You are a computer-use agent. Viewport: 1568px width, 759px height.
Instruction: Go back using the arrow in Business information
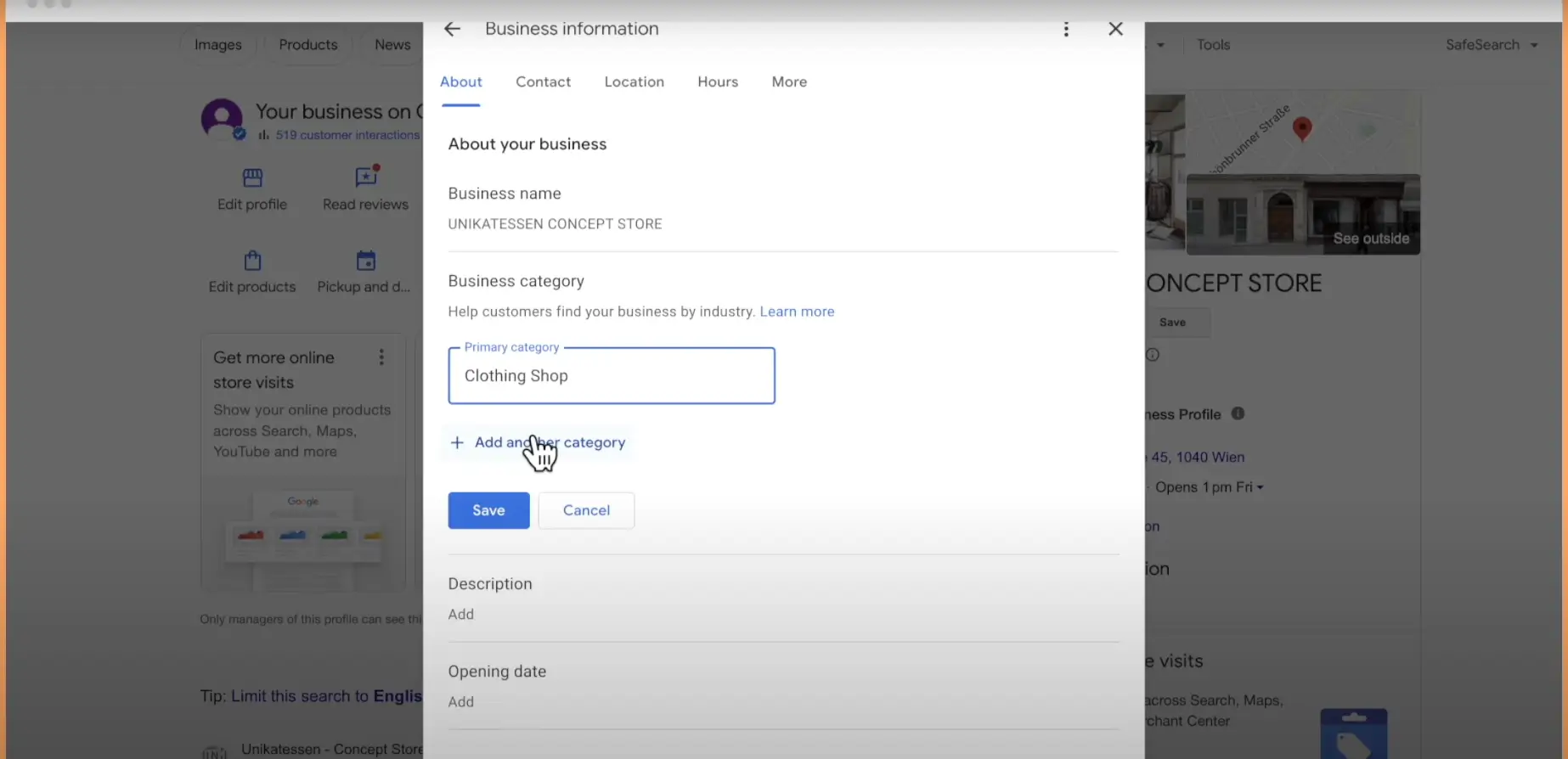tap(452, 29)
